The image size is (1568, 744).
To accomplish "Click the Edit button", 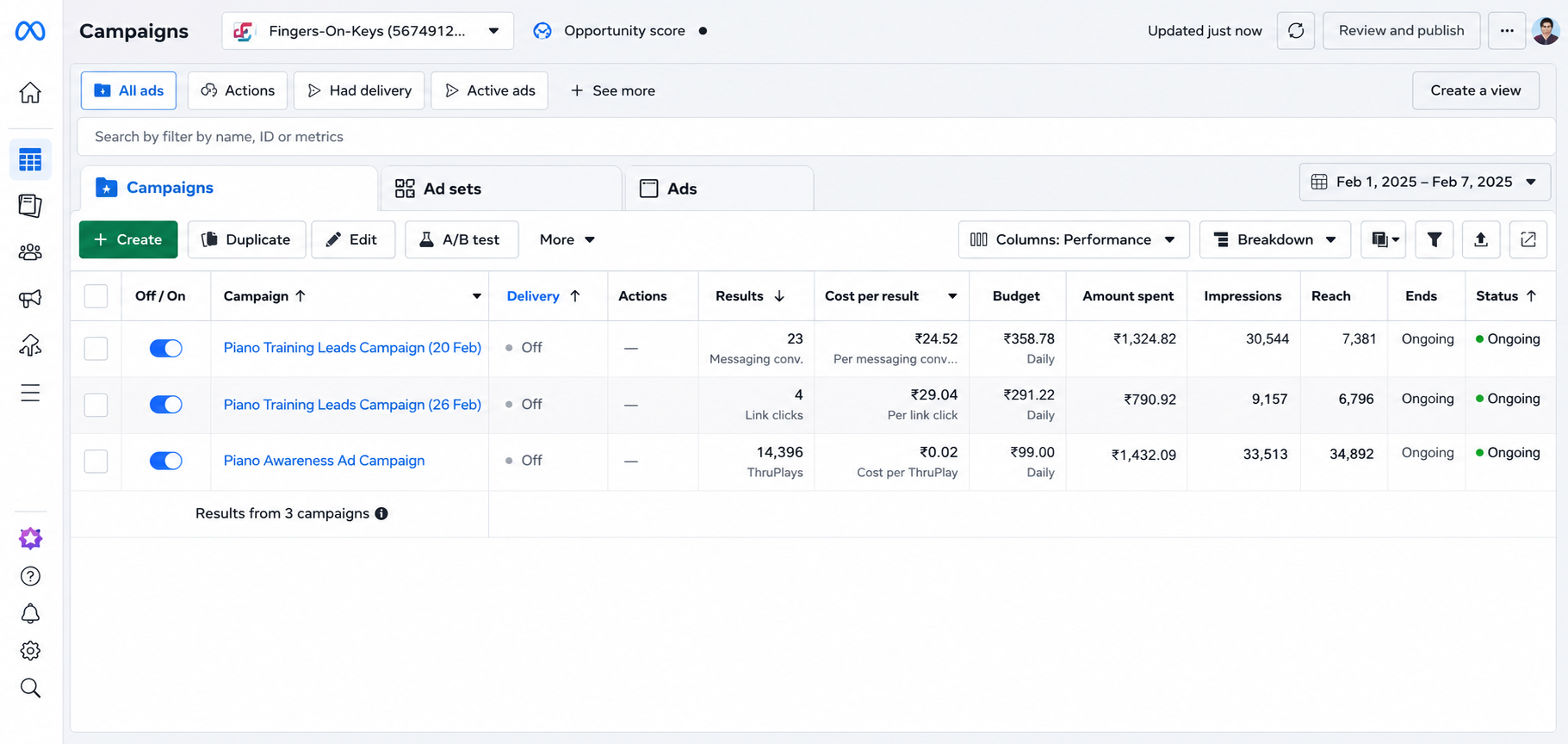I will click(353, 239).
